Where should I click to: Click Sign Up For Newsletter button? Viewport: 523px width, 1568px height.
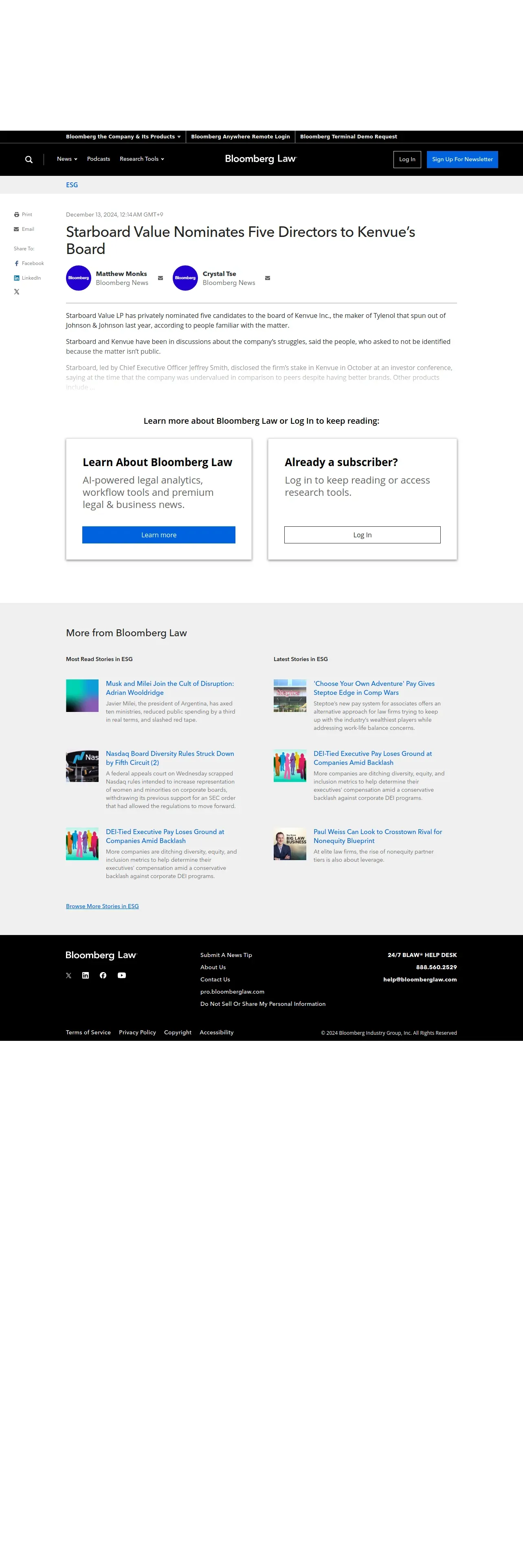pos(462,160)
